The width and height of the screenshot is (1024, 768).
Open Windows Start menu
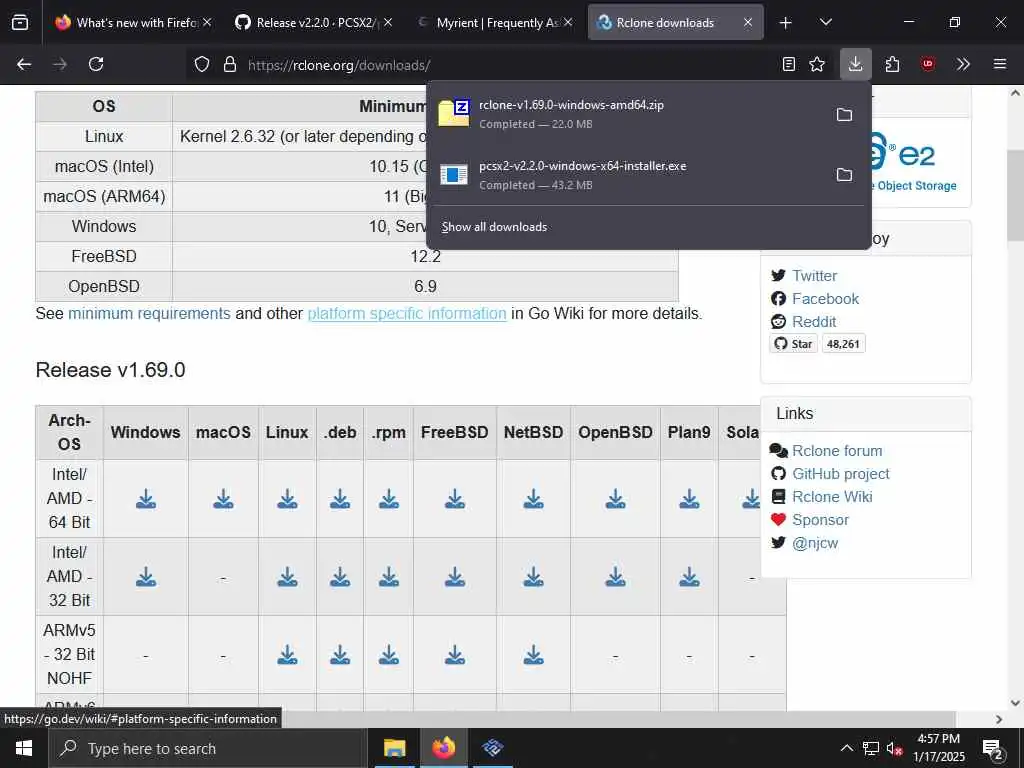(24, 748)
